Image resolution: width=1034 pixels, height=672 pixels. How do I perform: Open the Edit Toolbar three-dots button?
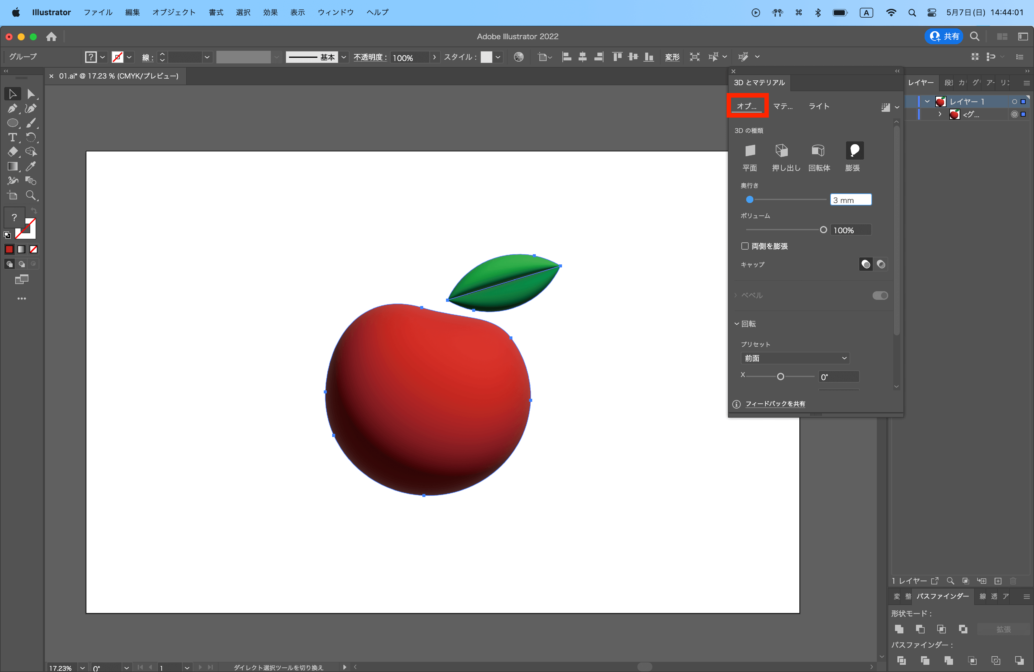[x=22, y=299]
